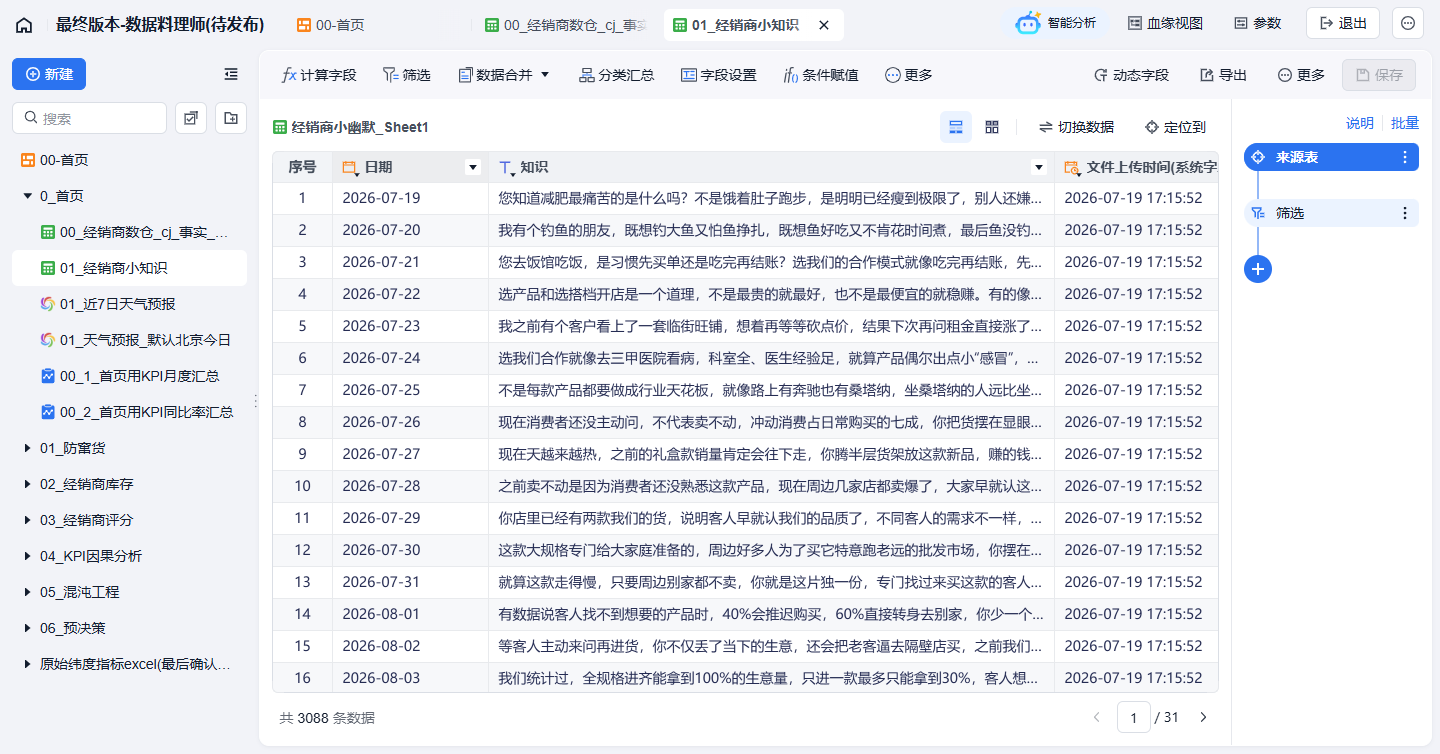Click the page number input box
Viewport: 1440px width, 754px height.
tap(1134, 717)
